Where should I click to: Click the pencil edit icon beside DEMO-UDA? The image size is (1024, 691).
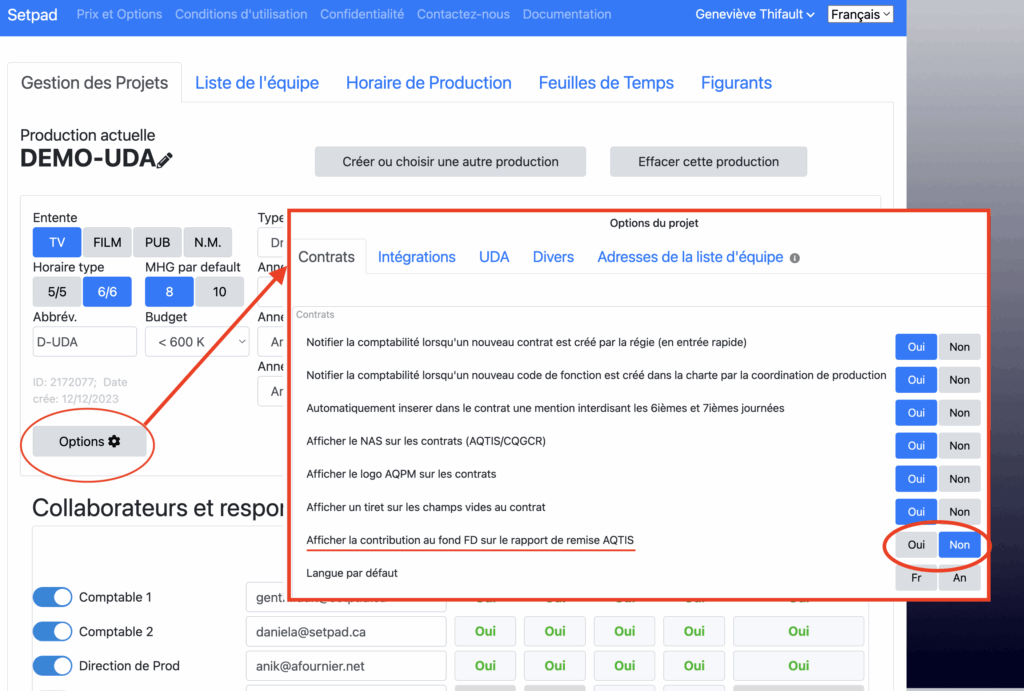[x=165, y=160]
